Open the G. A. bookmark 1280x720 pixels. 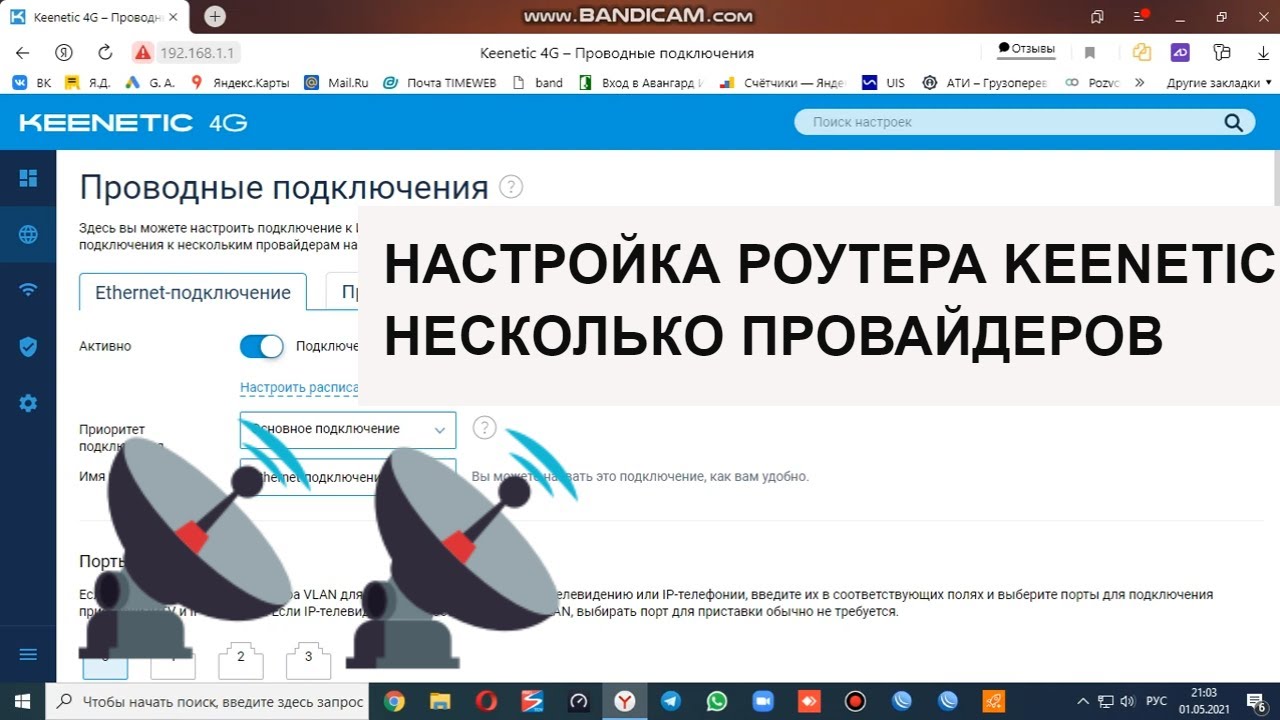coord(150,83)
